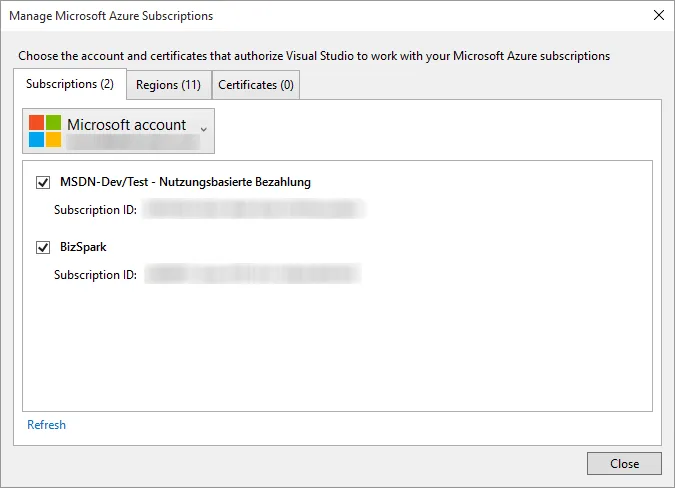Click the Subscription ID label under BizSpark
Screen dimensions: 675x488
[95, 274]
